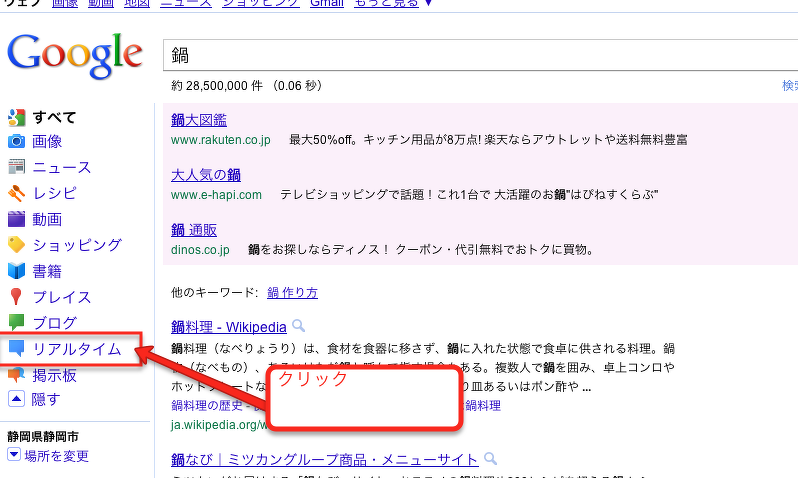
Task: Select ブログ filter in sidebar
Action: [x=54, y=323]
